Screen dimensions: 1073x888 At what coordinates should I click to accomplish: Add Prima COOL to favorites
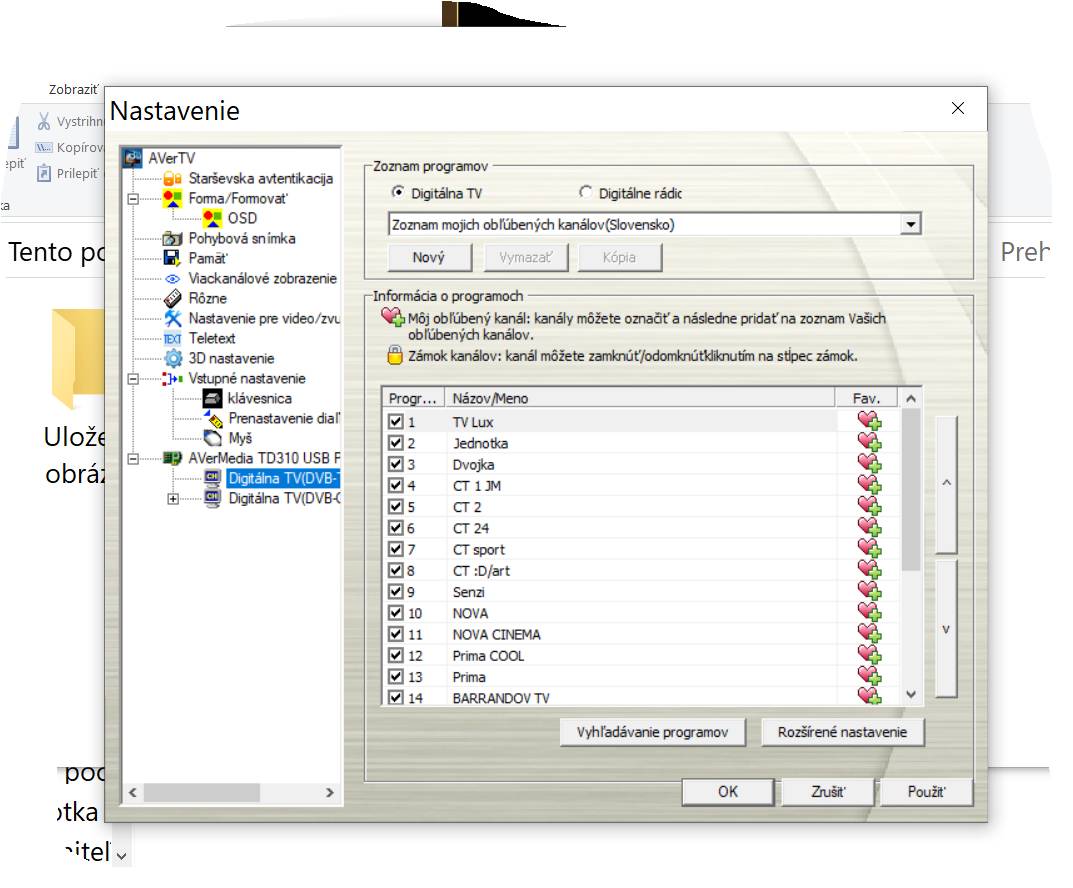(869, 655)
